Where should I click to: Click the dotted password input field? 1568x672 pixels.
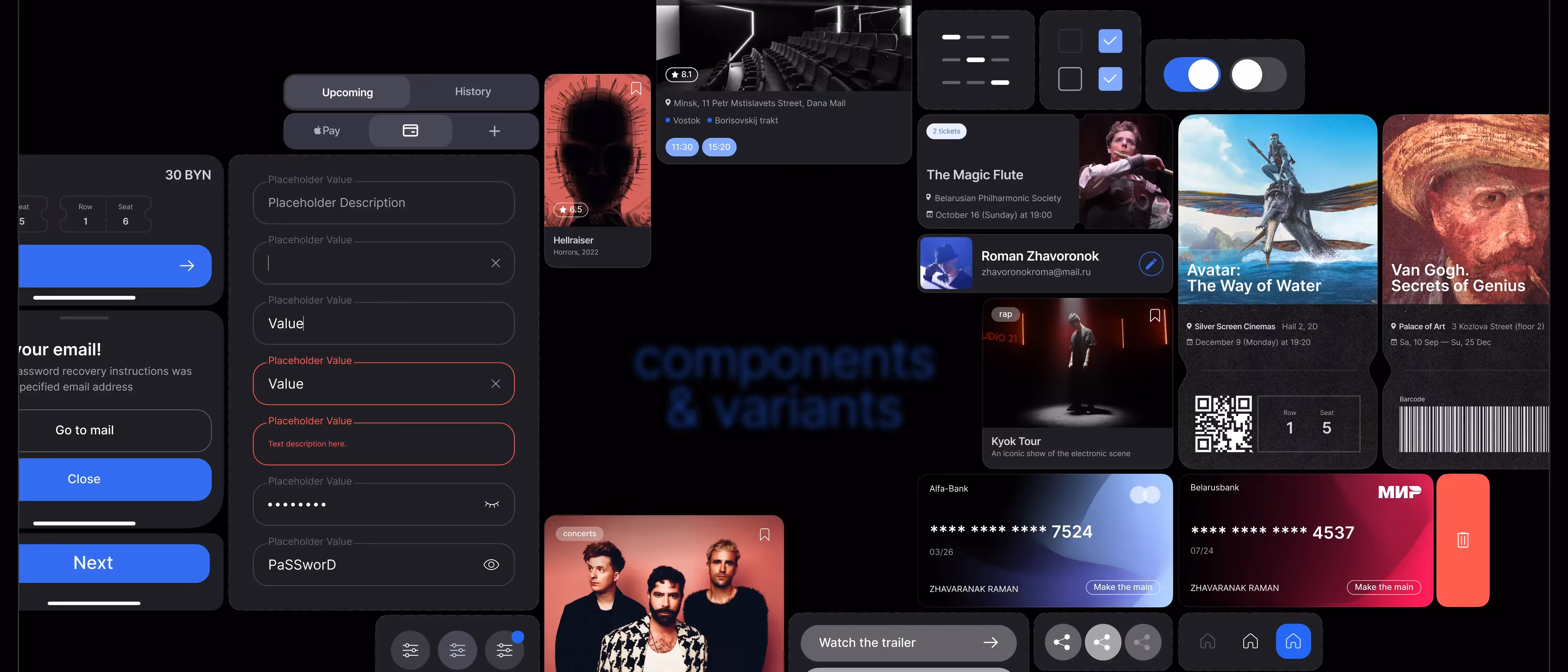(x=384, y=504)
